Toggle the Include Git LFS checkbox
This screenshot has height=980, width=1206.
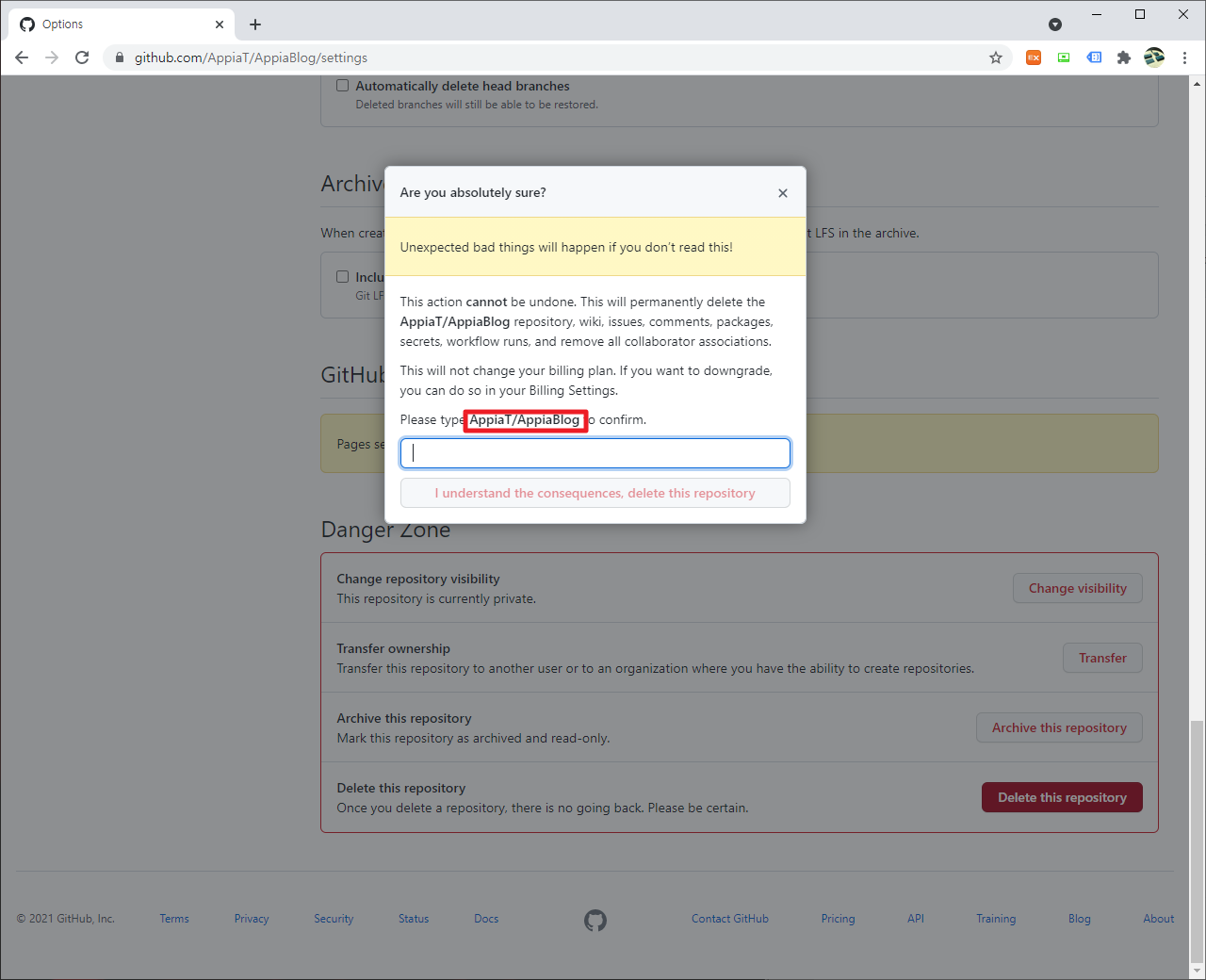click(x=343, y=277)
